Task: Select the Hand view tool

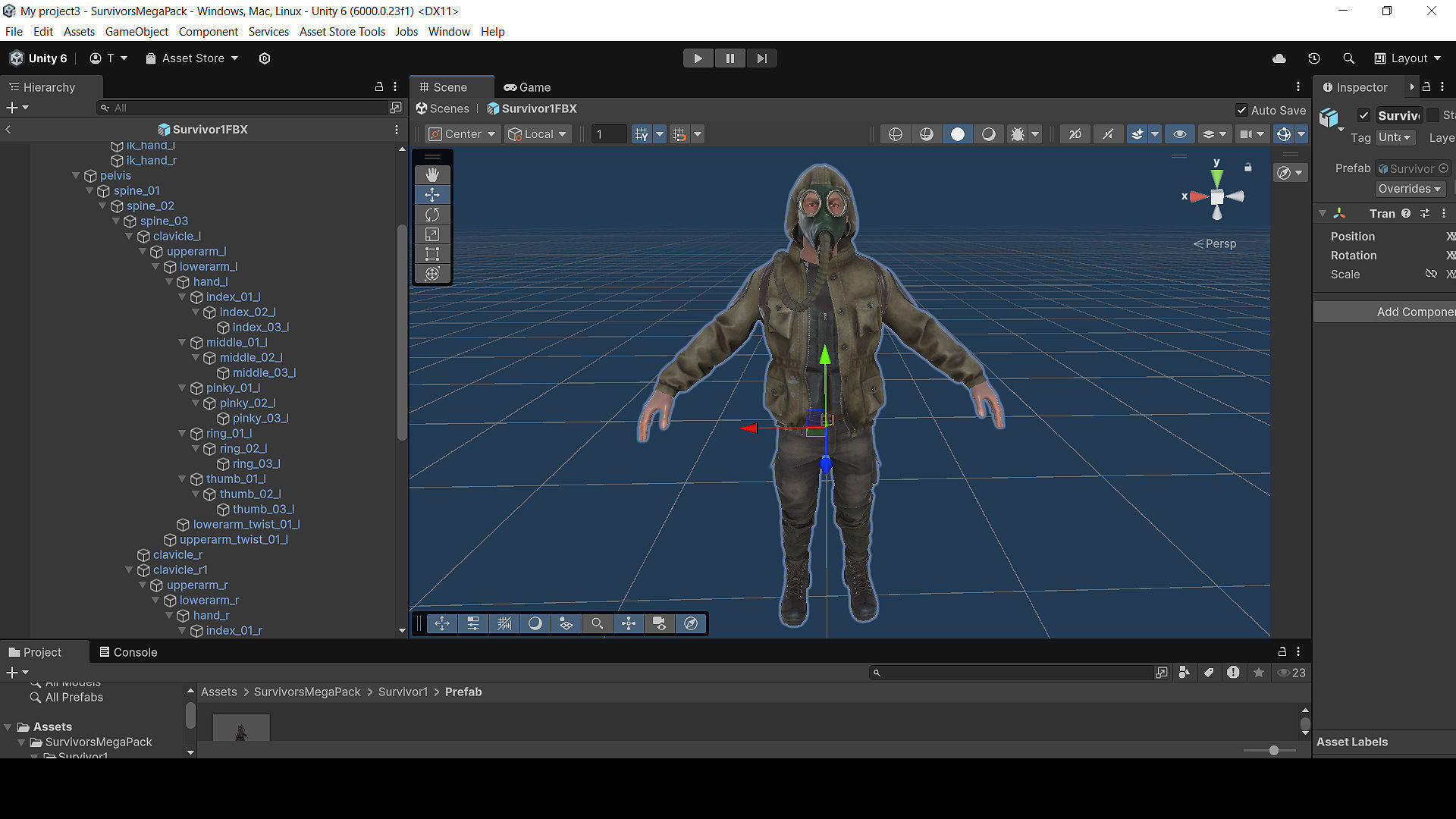Action: pyautogui.click(x=432, y=175)
